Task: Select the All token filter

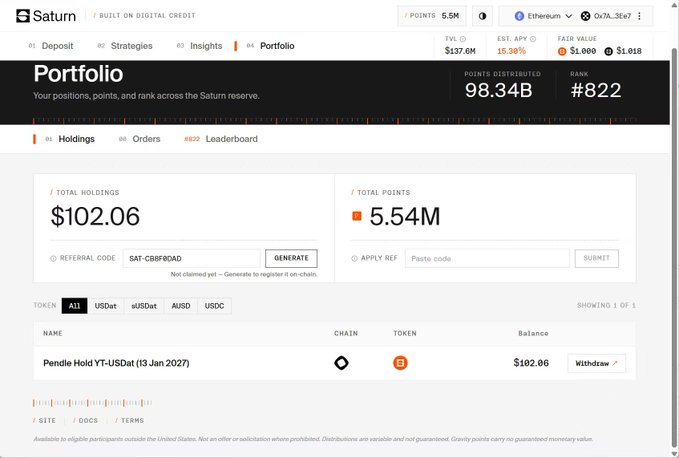Action: point(74,306)
